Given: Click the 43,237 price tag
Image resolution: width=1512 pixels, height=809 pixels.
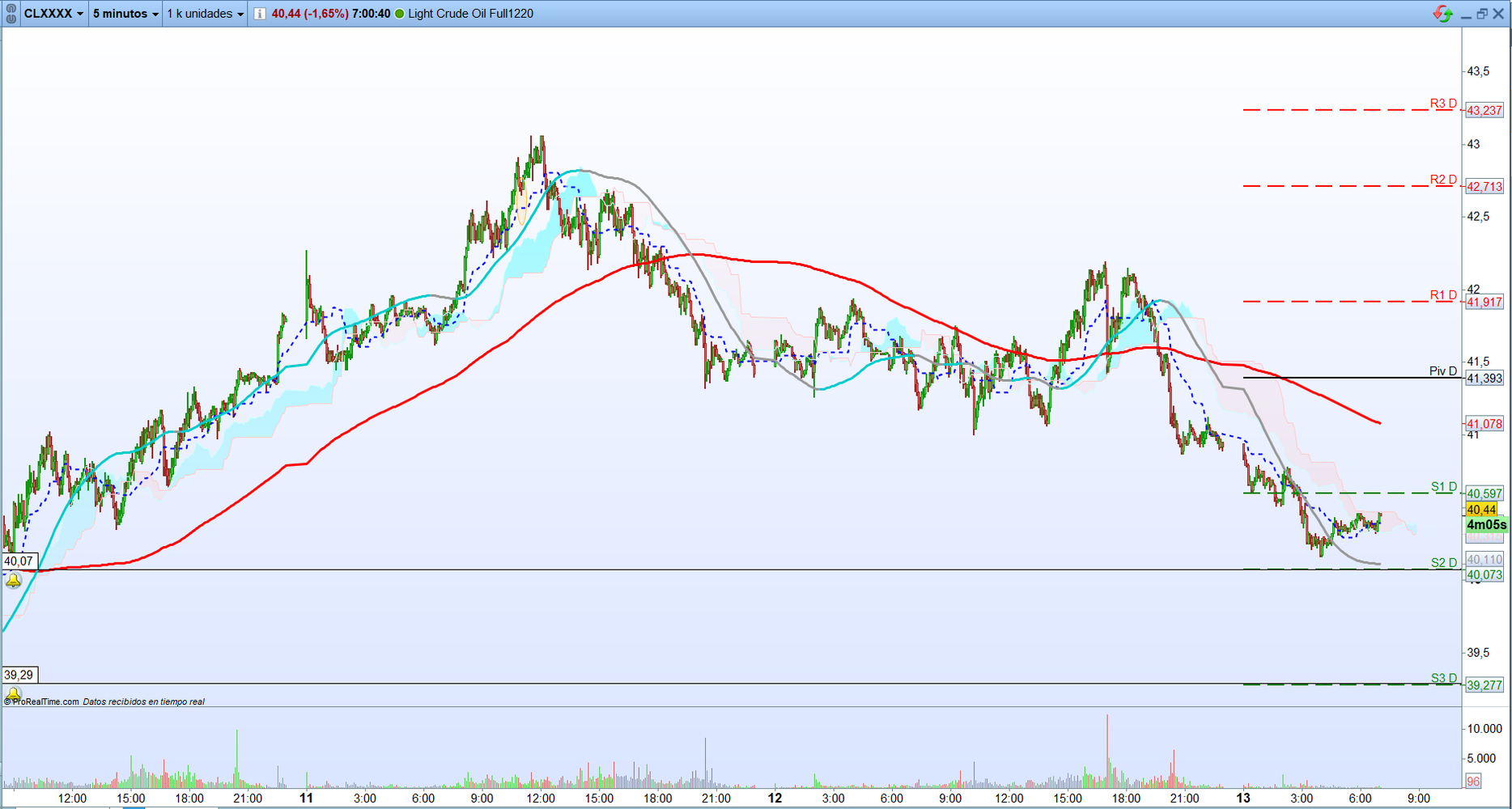Looking at the screenshot, I should pos(1484,110).
